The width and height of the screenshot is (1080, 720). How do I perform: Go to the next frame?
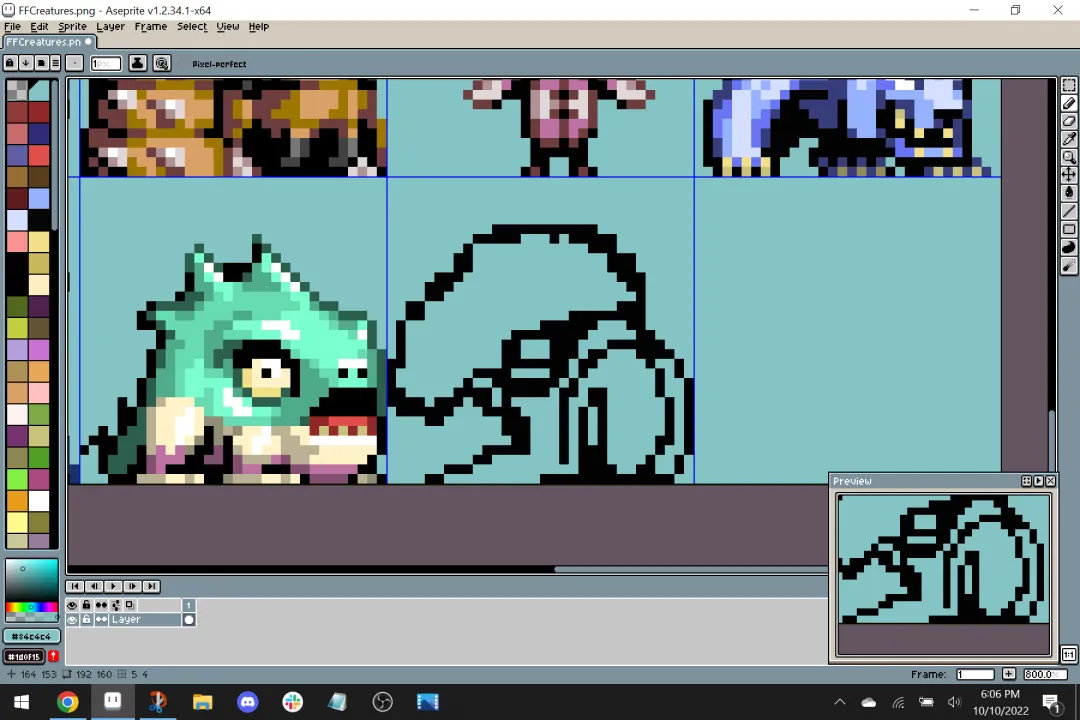point(132,586)
